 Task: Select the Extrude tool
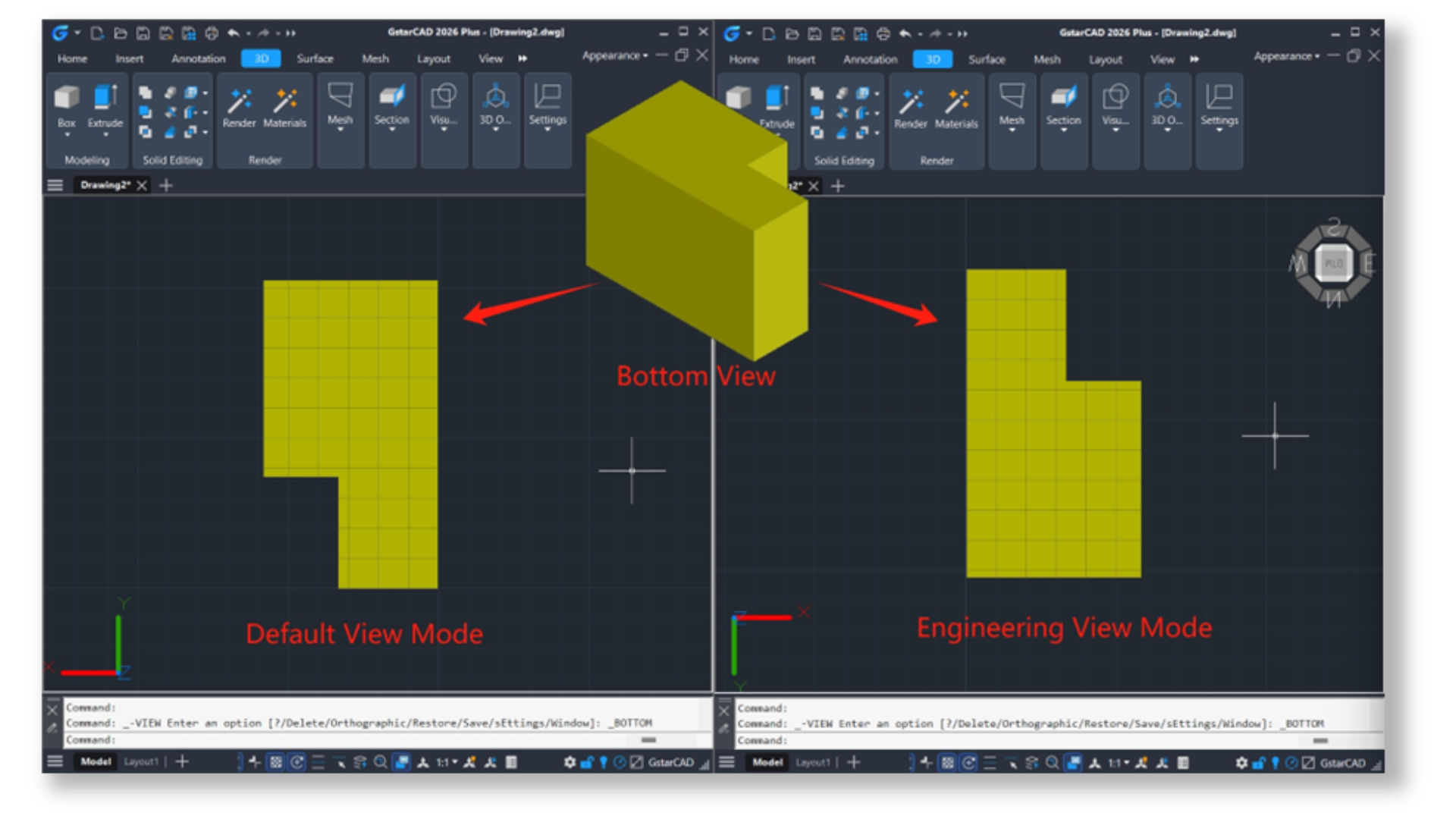[x=106, y=99]
